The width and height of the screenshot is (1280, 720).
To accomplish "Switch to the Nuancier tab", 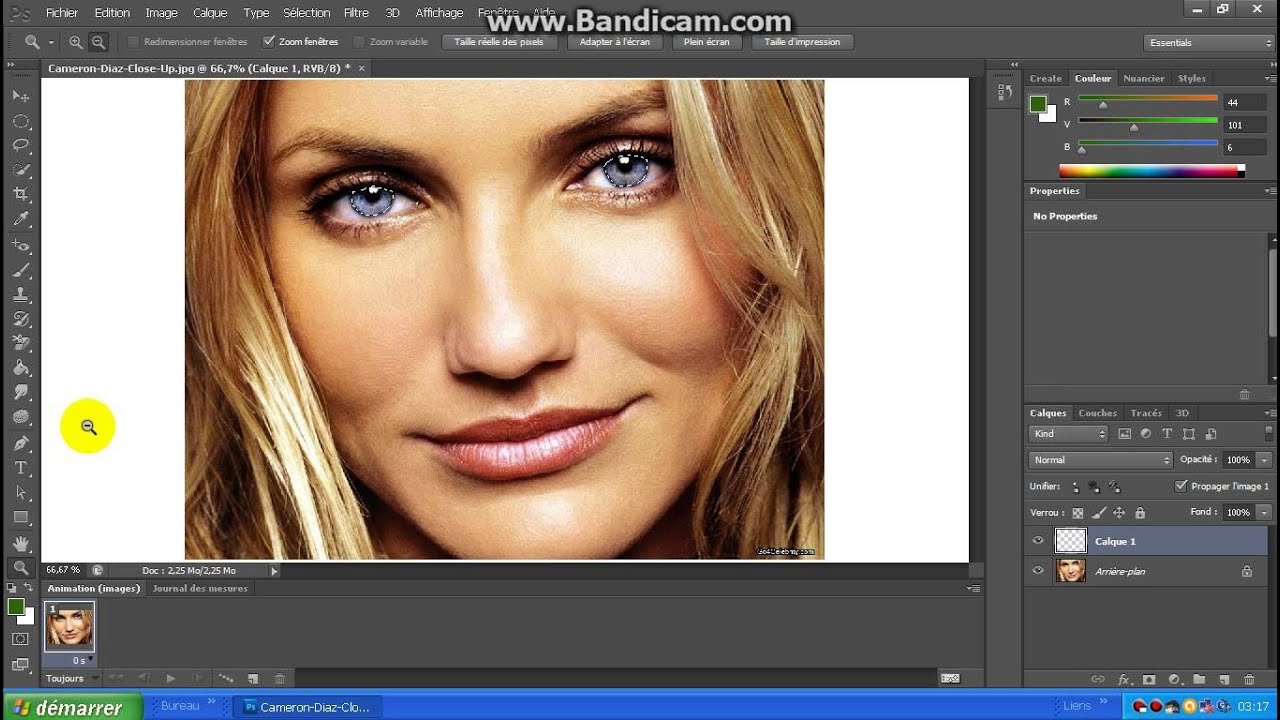I will point(1144,78).
